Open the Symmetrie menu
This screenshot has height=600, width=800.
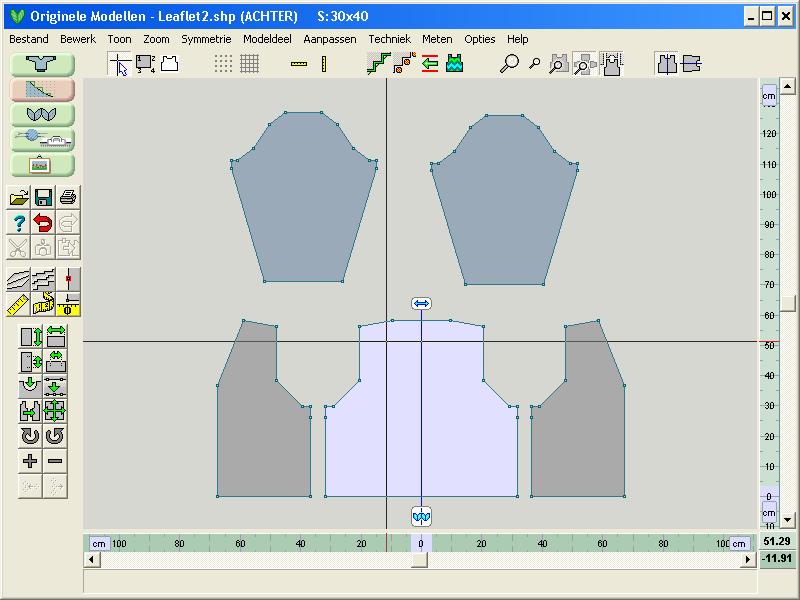point(206,39)
